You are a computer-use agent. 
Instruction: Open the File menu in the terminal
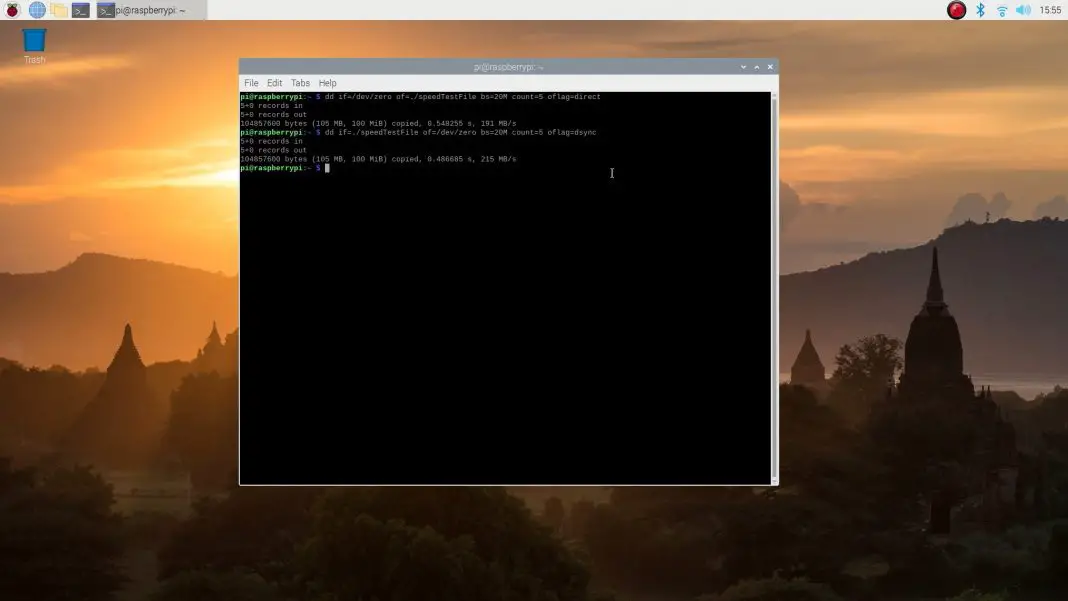point(250,82)
